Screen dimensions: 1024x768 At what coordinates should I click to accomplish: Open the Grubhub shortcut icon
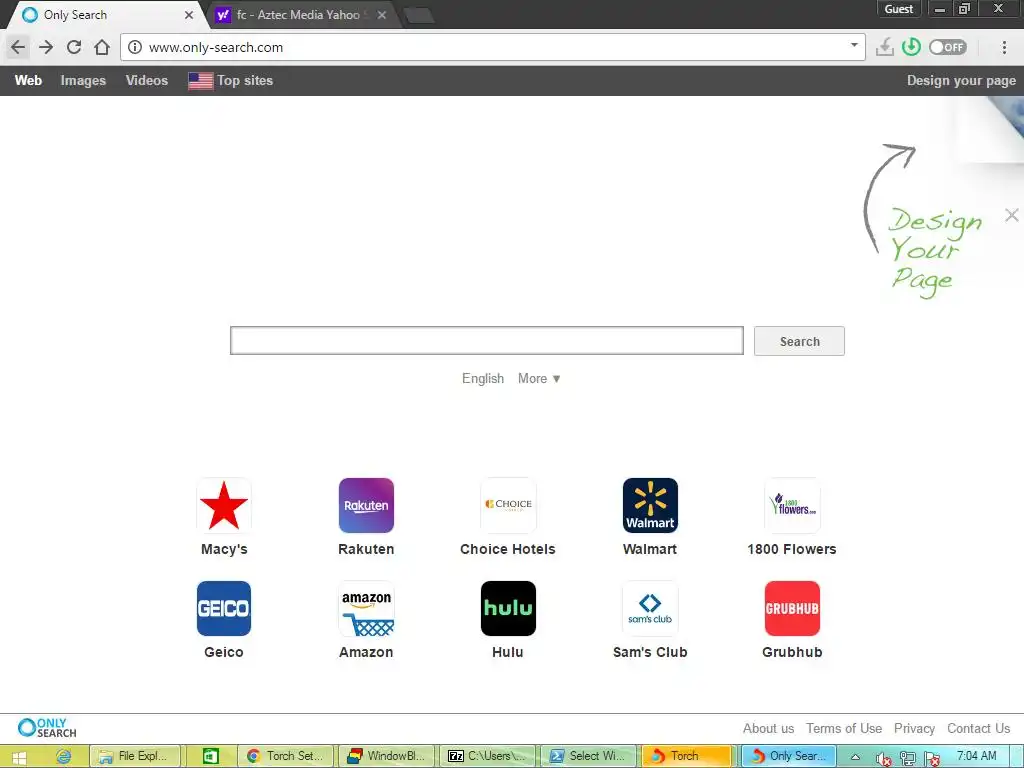click(x=792, y=608)
